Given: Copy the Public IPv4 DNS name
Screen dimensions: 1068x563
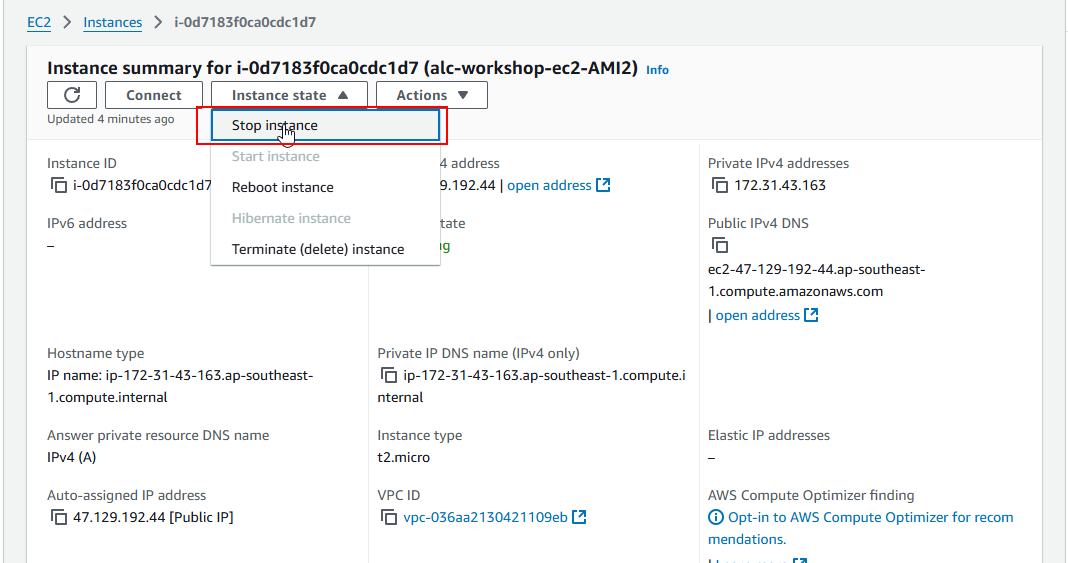Looking at the screenshot, I should coord(720,246).
